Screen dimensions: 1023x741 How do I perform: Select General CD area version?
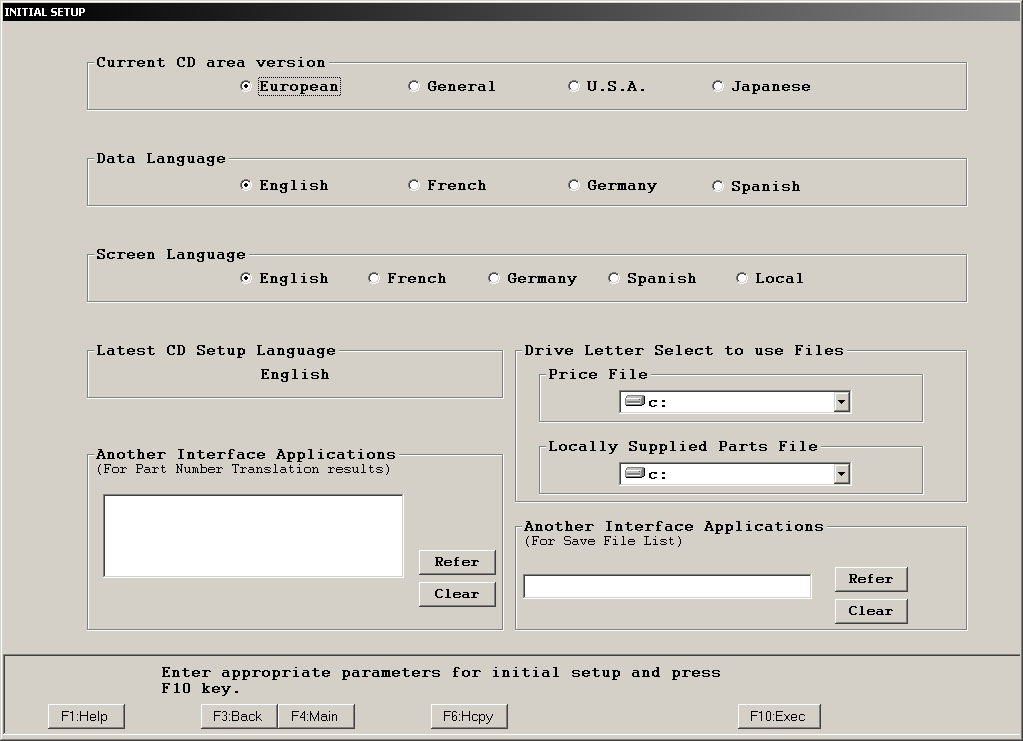click(414, 87)
